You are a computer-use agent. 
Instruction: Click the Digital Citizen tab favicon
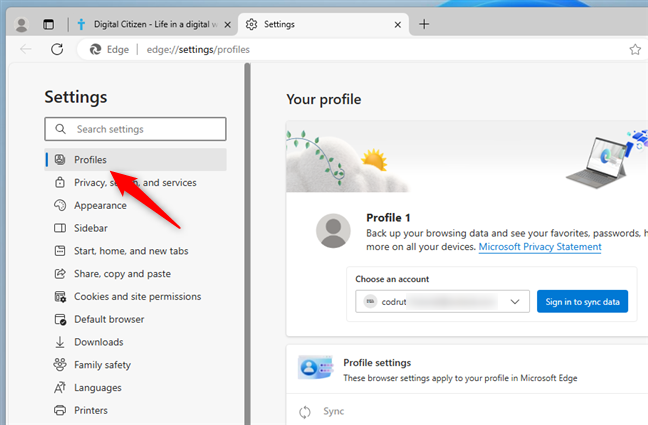(x=81, y=24)
